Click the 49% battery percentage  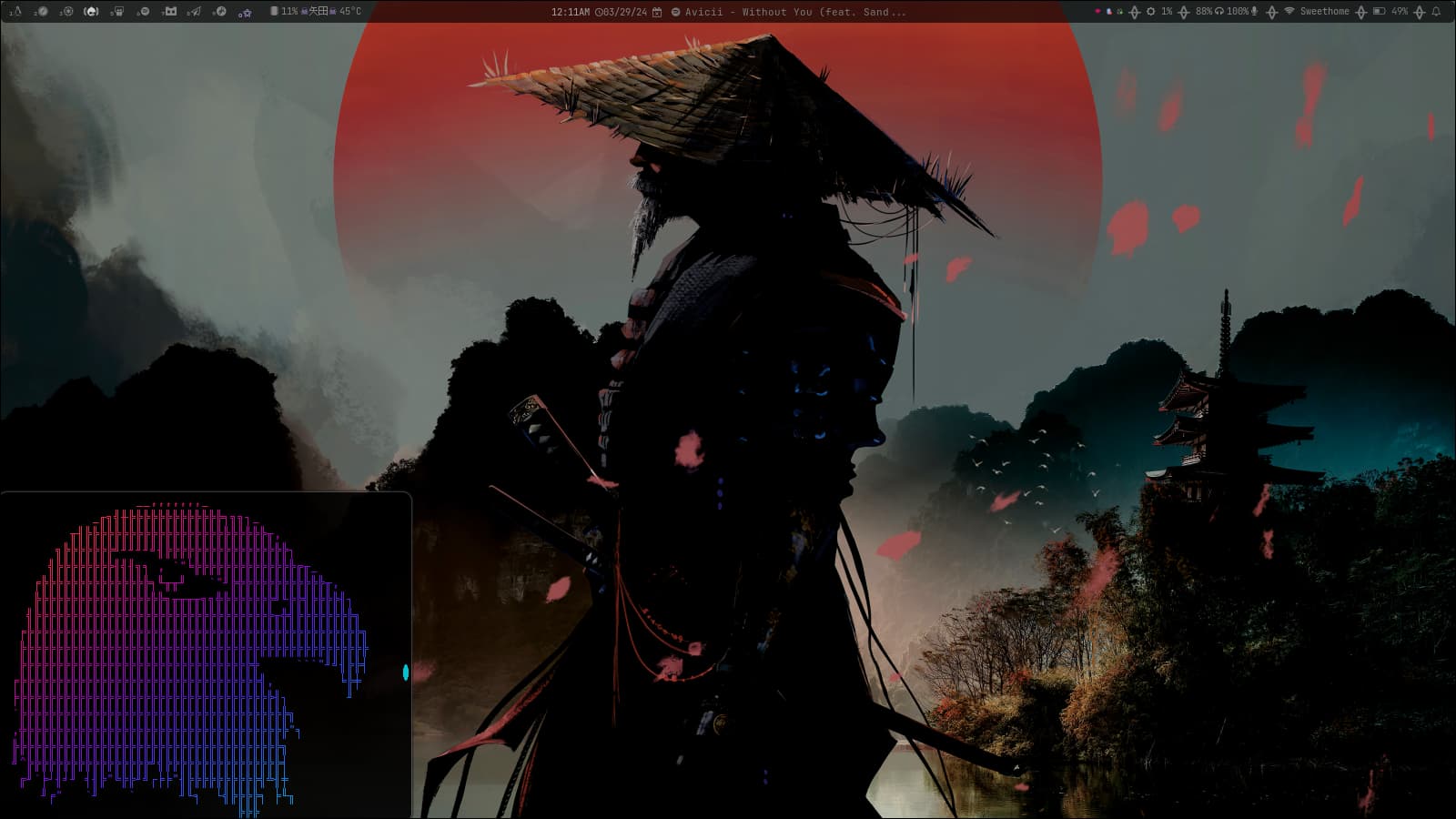(1400, 11)
